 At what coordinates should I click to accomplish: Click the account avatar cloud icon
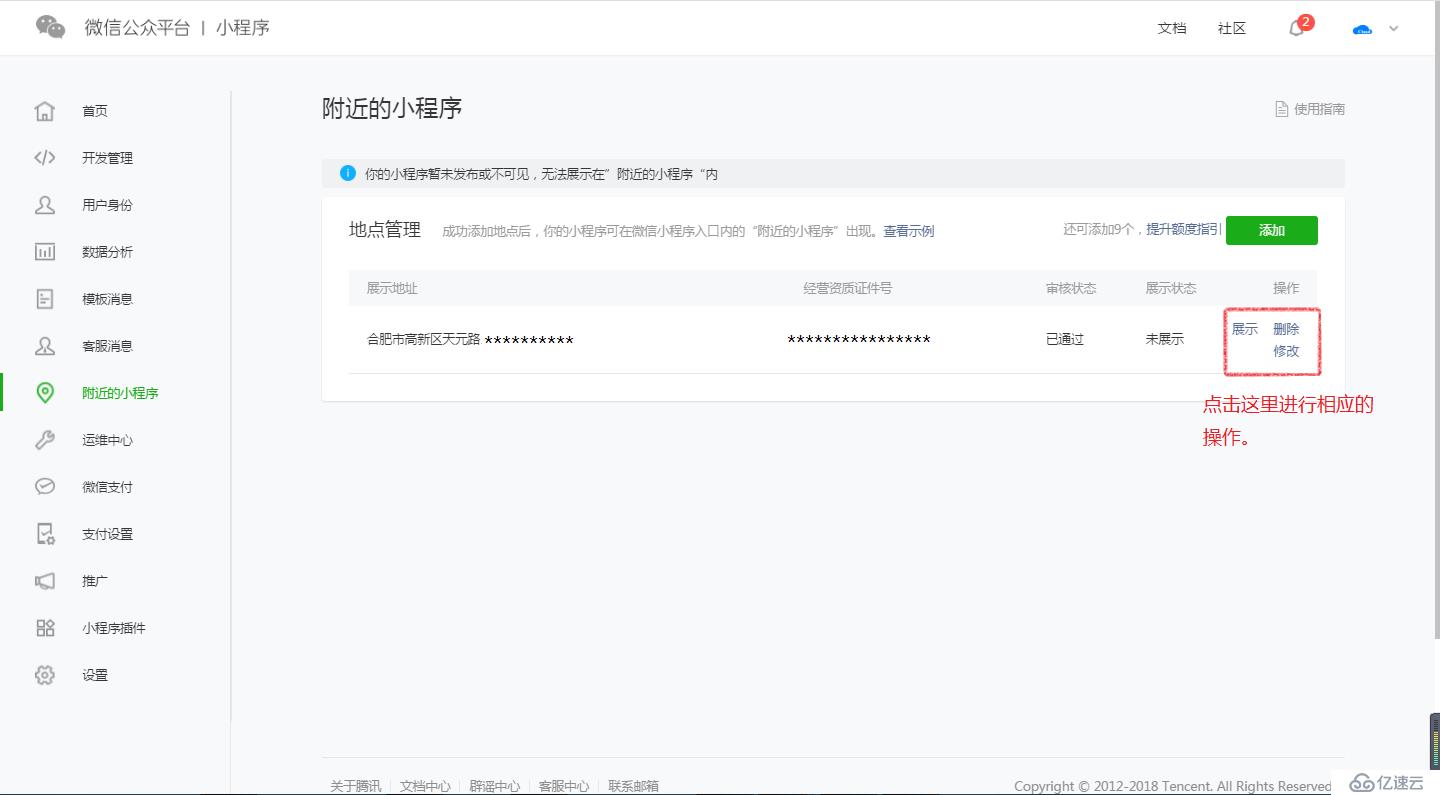1362,29
